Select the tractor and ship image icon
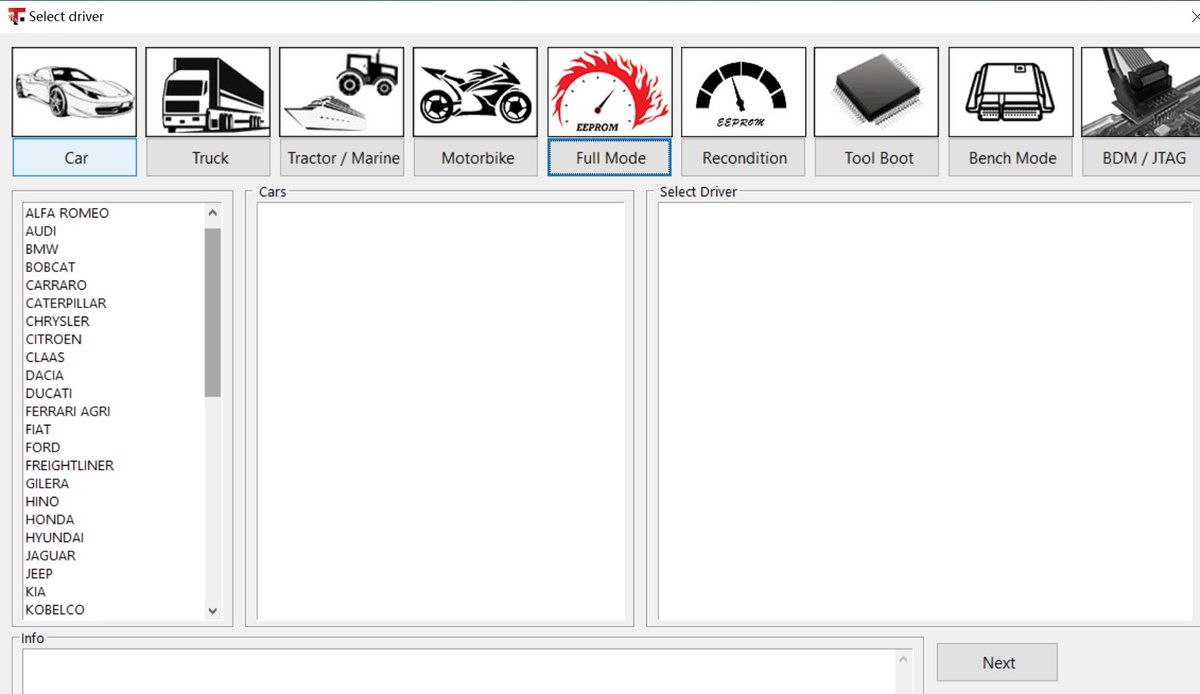 (342, 92)
